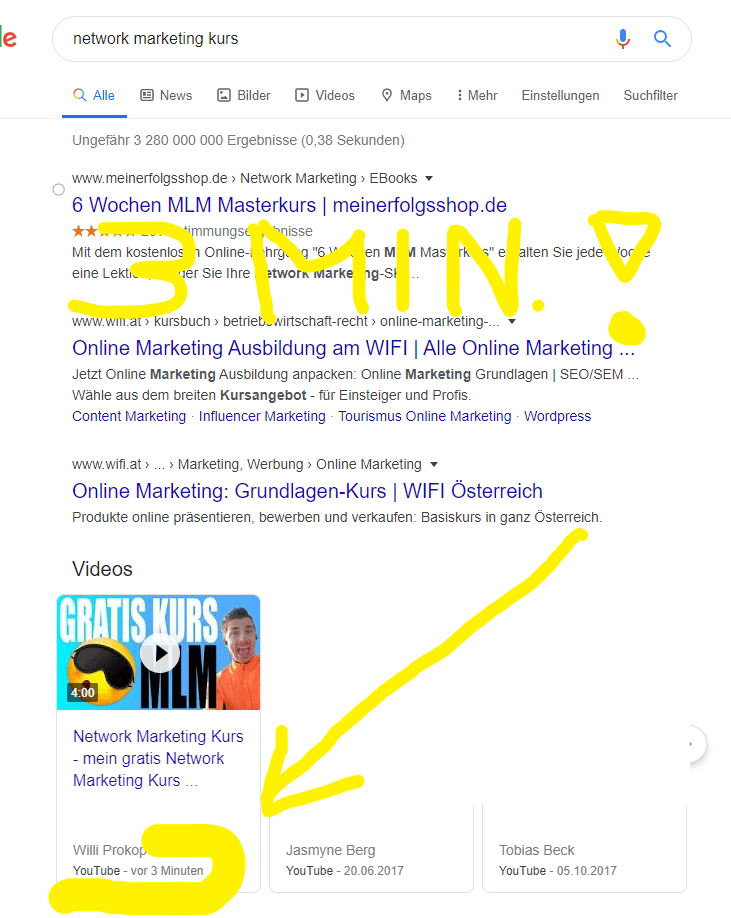
Task: Follow the Influencer Marketing sitelink
Action: coord(262,416)
